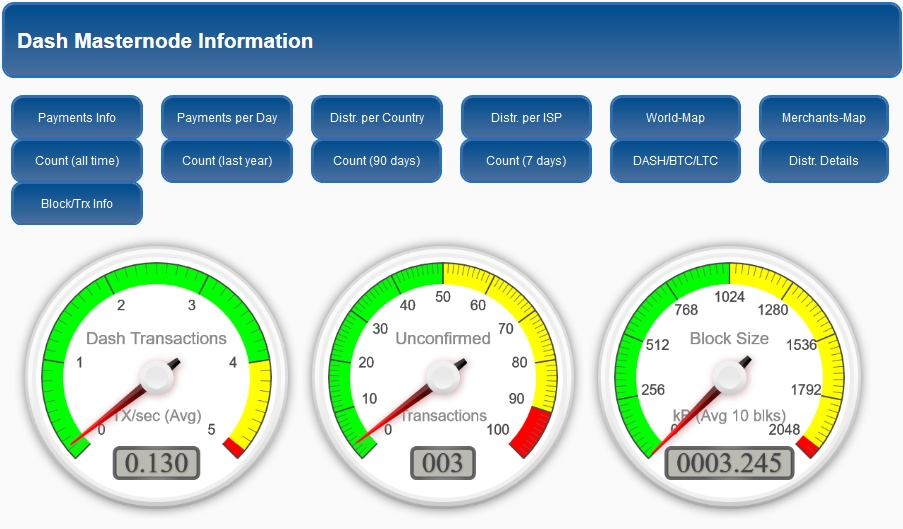The width and height of the screenshot is (903, 529).
Task: Click the 4 mark on Dash Transactions gauge
Action: coord(233,363)
